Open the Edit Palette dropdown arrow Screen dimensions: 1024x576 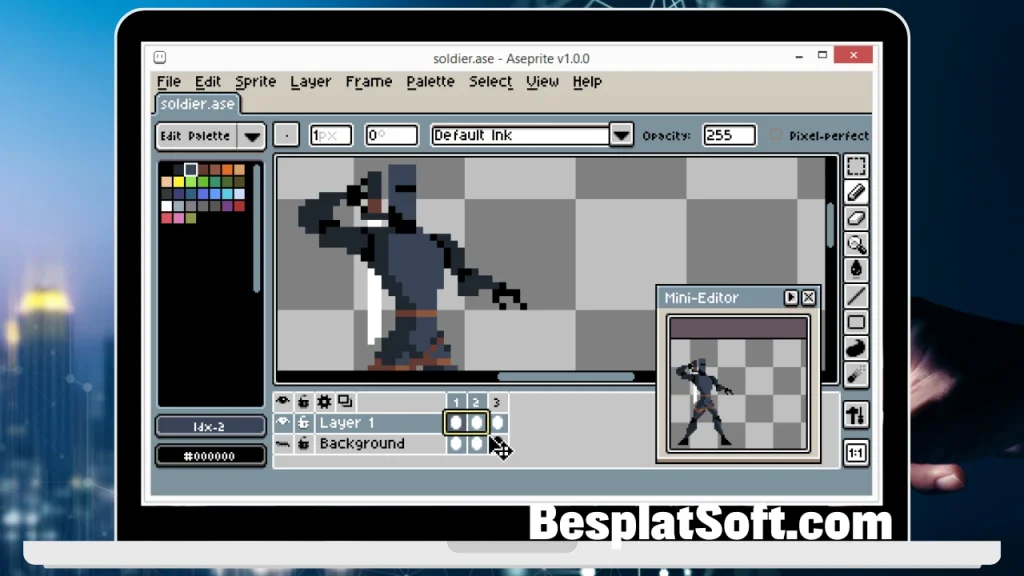(x=252, y=136)
